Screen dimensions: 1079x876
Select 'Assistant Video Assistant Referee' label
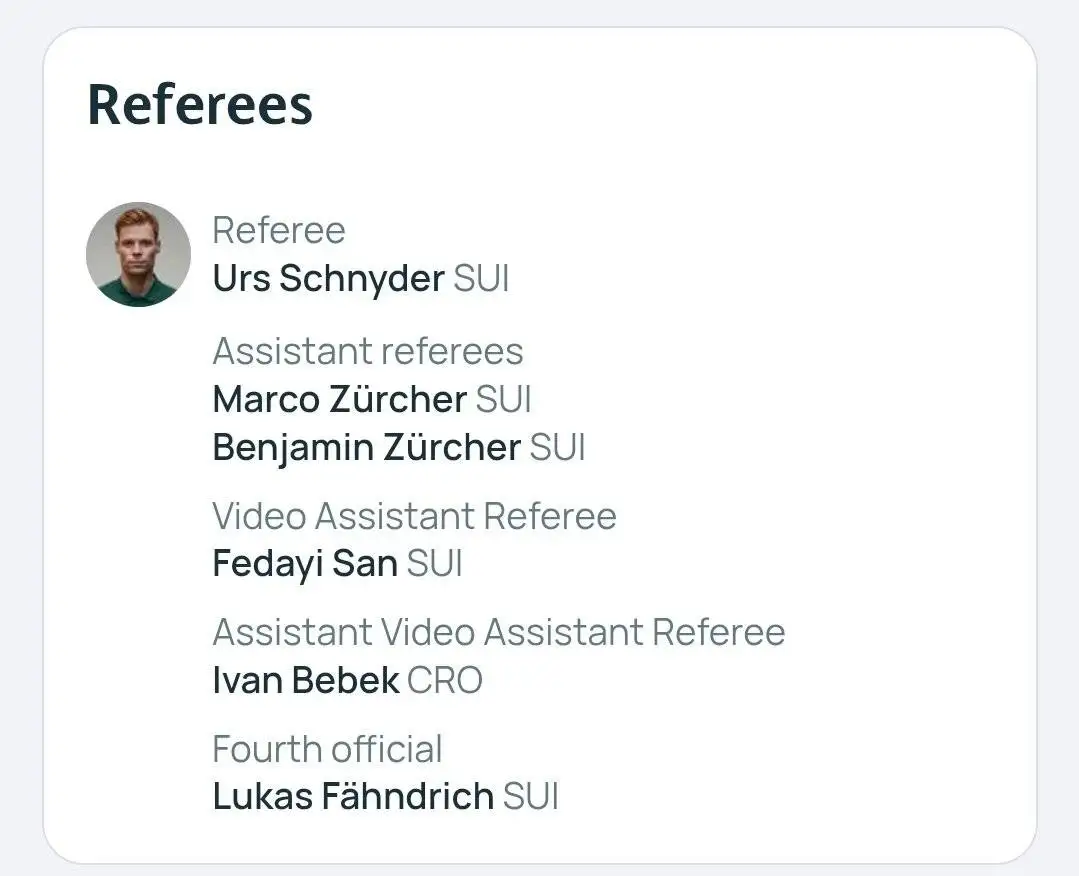tap(498, 633)
